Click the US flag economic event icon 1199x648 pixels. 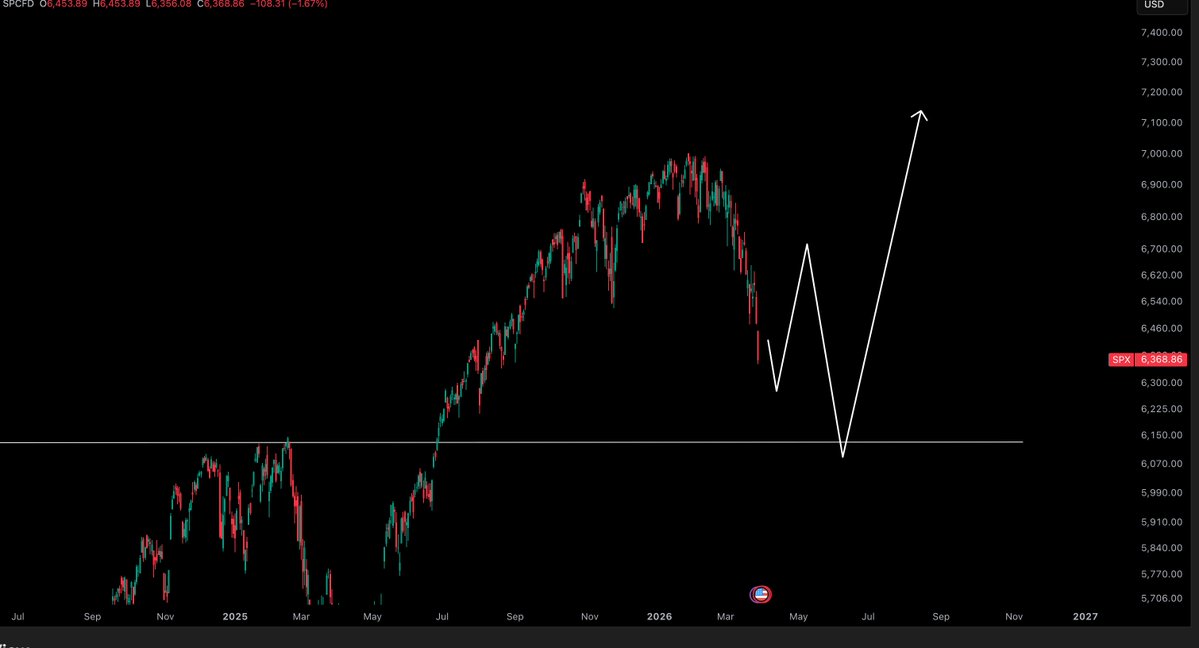(x=760, y=594)
